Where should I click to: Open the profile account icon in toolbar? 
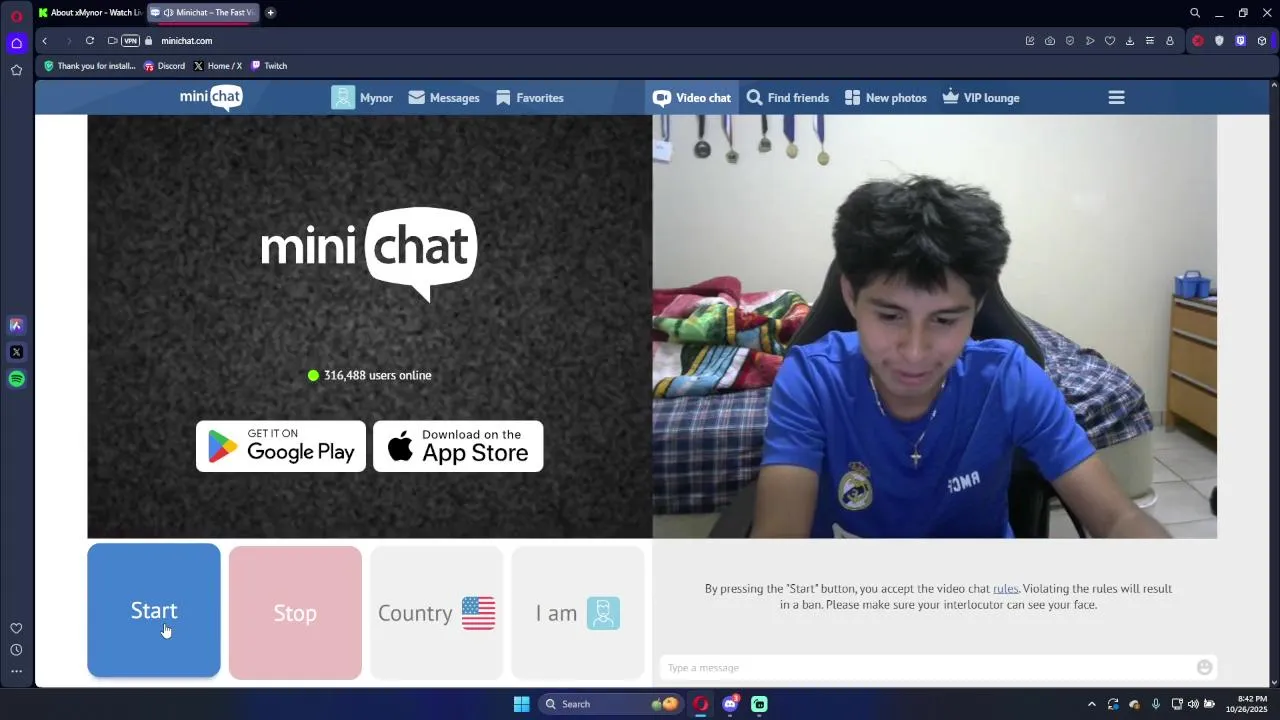point(1170,41)
